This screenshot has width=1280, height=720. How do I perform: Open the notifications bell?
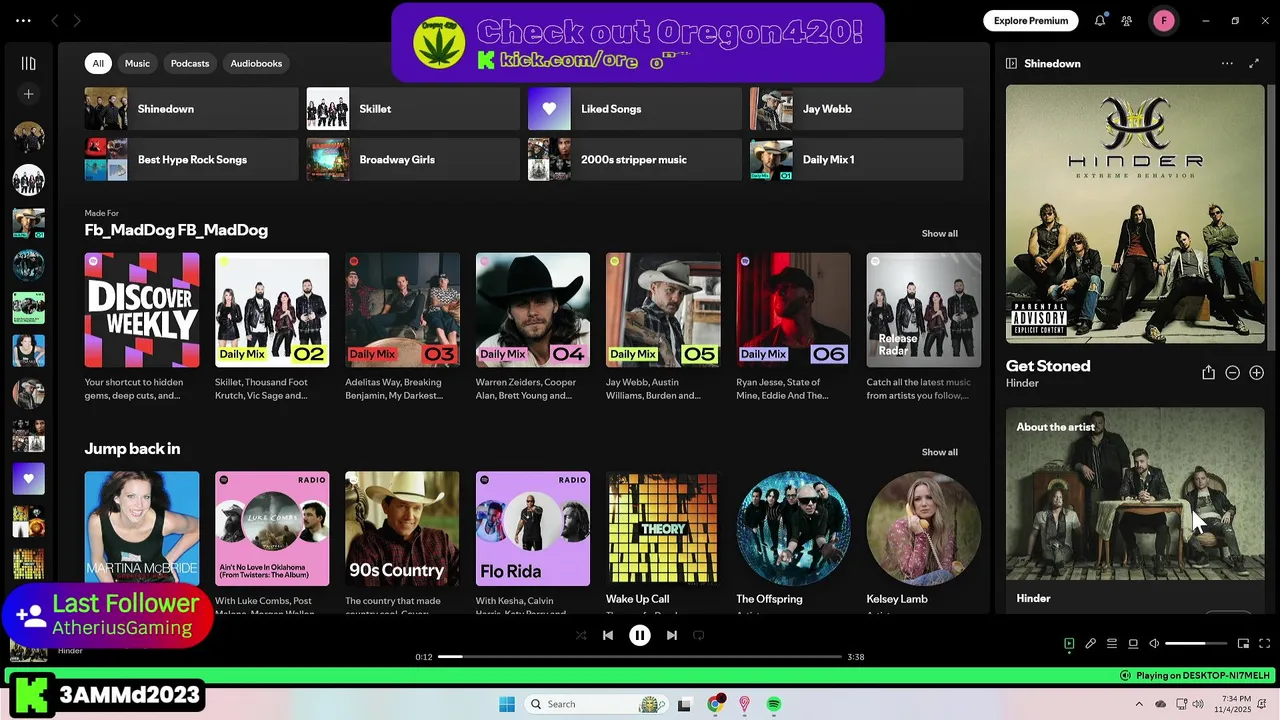coord(1100,20)
